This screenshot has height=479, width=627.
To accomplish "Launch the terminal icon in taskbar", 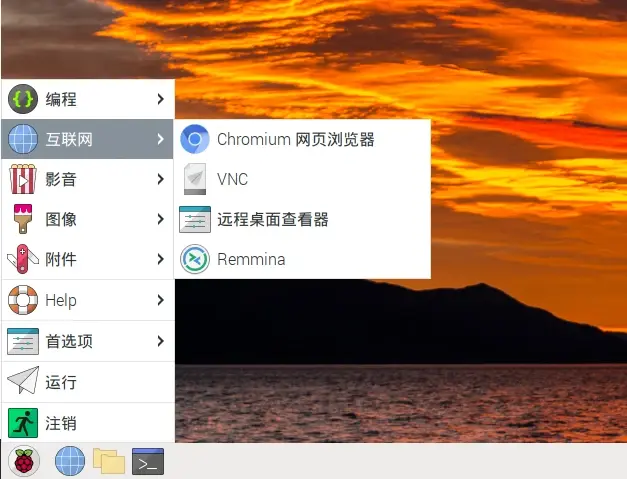I will (148, 461).
